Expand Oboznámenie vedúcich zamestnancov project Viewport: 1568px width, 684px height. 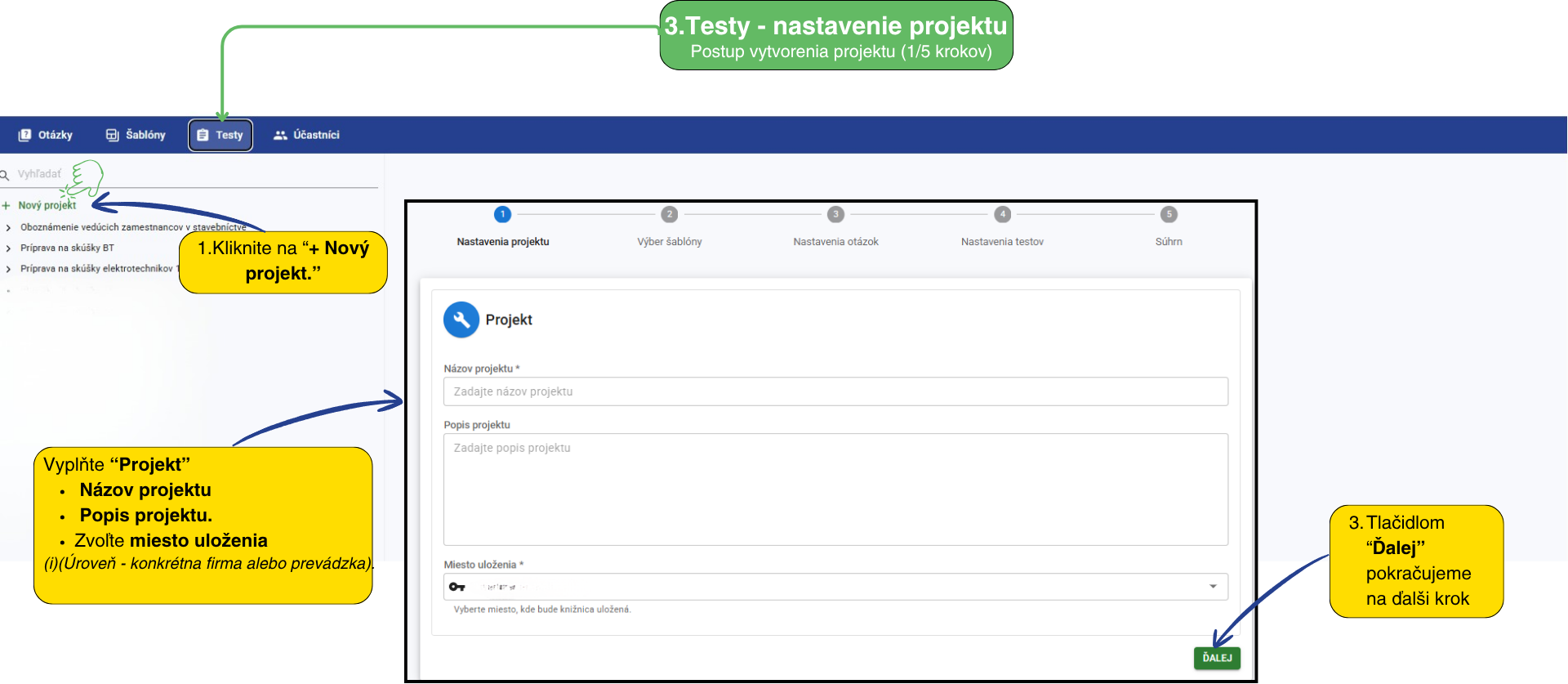click(x=8, y=228)
